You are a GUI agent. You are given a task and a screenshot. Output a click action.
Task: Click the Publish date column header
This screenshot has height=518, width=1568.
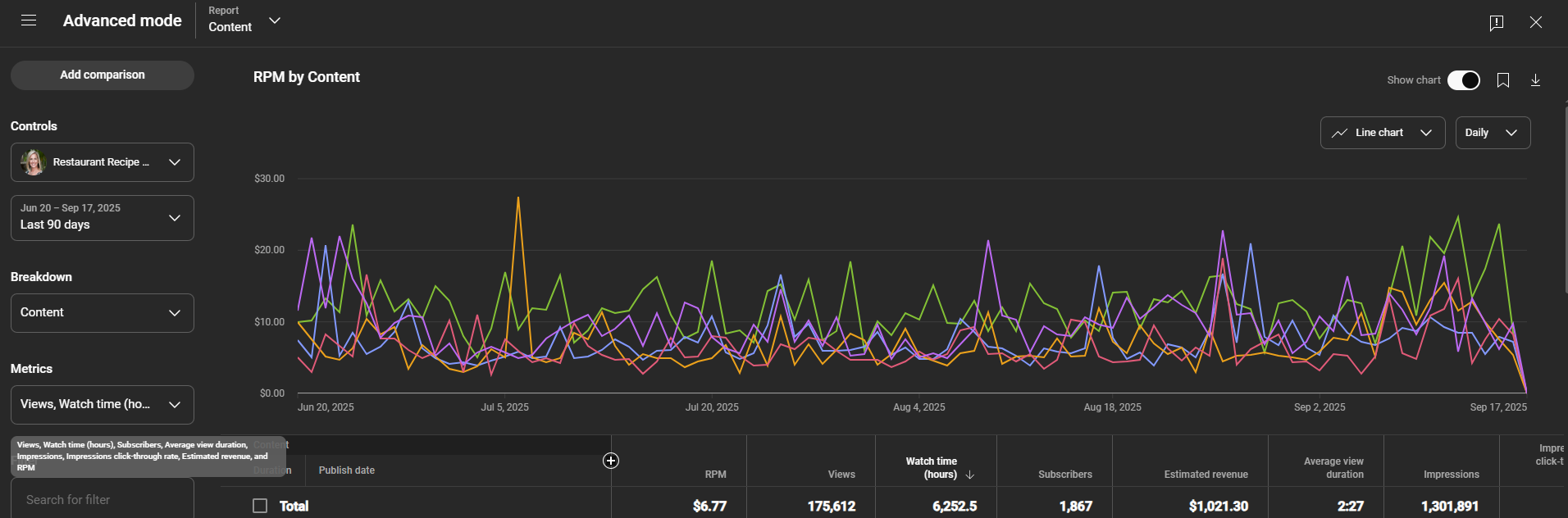point(347,470)
